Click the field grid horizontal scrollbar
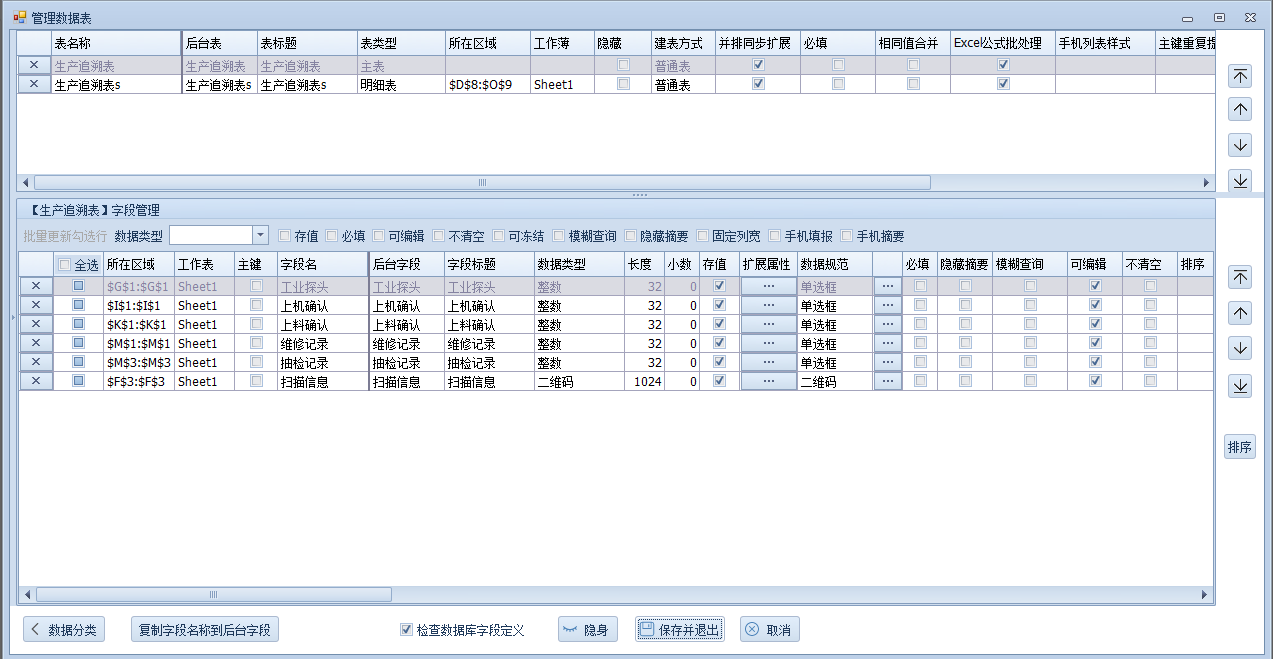This screenshot has width=1273, height=659. 600,595
